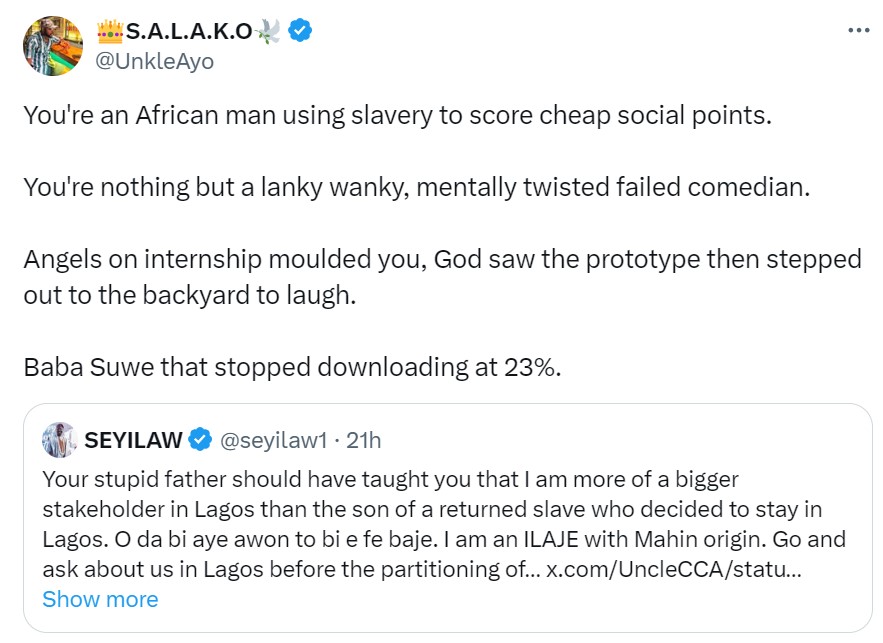Image resolution: width=883 pixels, height=643 pixels.
Task: Click SEYILAW's blue verified badge
Action: click(200, 439)
